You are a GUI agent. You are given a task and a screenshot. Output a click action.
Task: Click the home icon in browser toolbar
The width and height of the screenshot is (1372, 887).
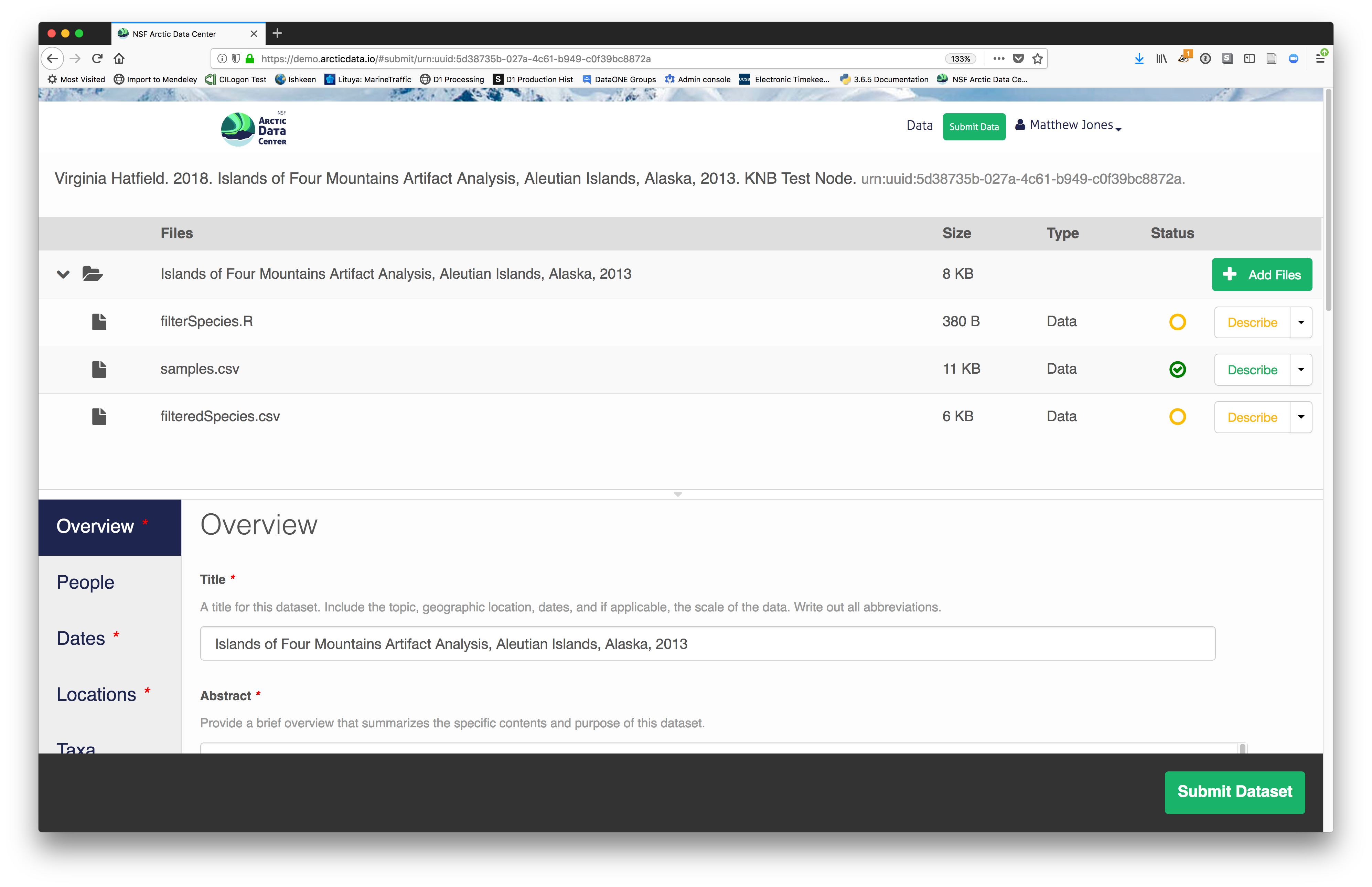point(119,58)
